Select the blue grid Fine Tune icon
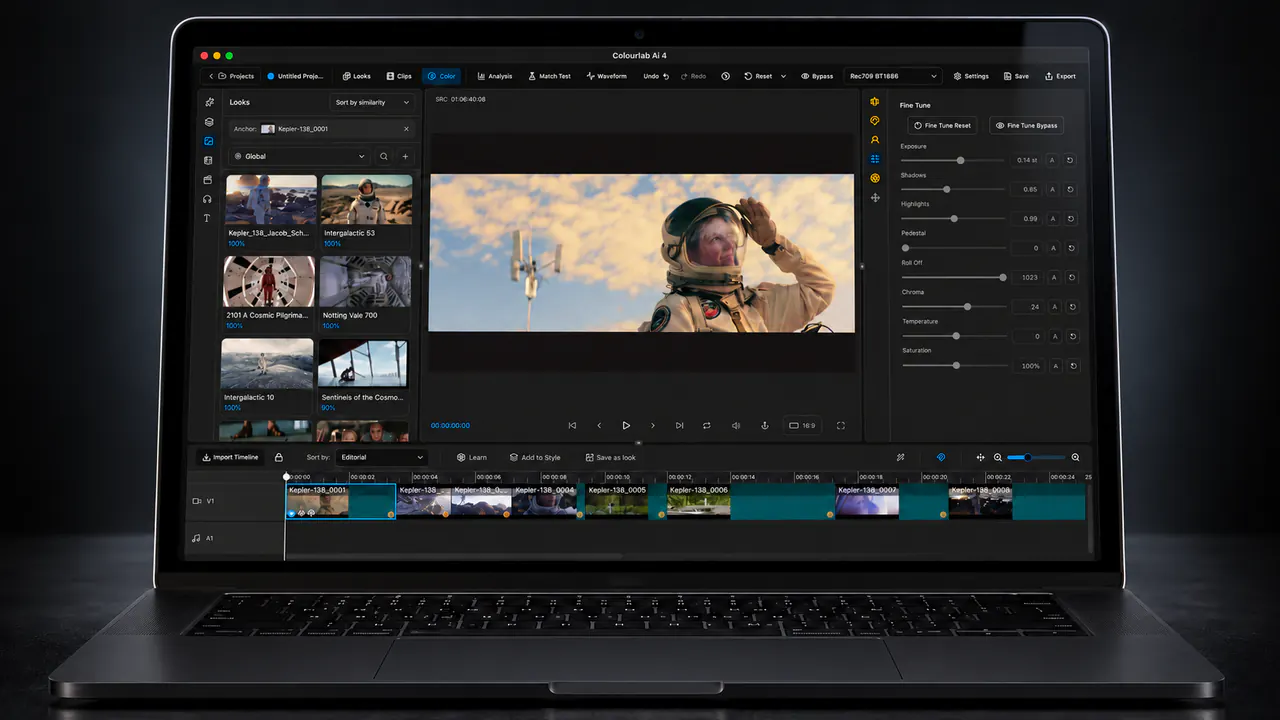The height and width of the screenshot is (720, 1280). [875, 159]
